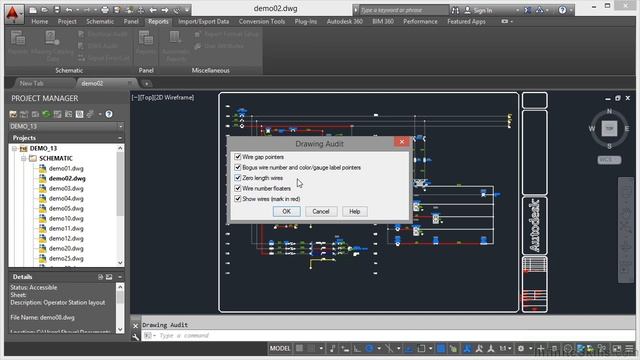Click the New drawing icon in quick access toolbar
Image resolution: width=640 pixels, height=360 pixels.
(33, 10)
